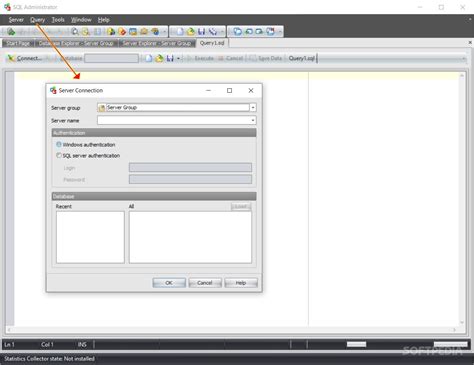This screenshot has height=365, width=474.
Task: Click the Connect icon on the query toolbar
Action: point(11,58)
